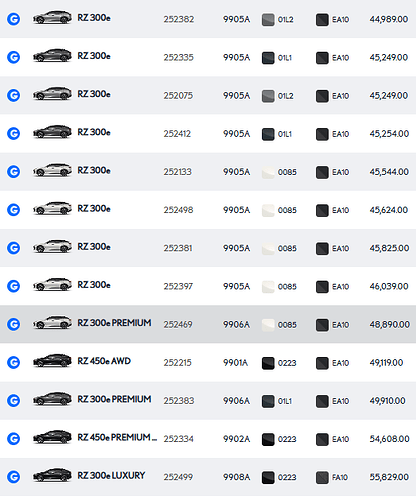Click the 0085 white color swatch in row 252498
416x500 pixels.
268,210
